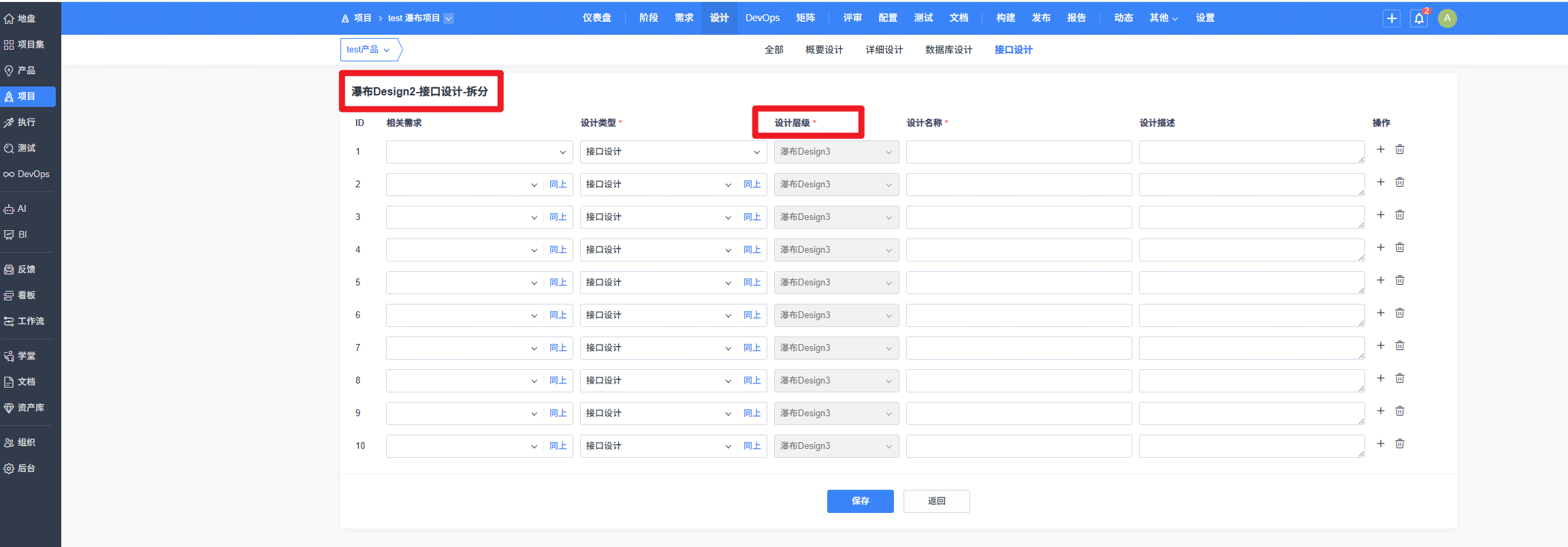Expand the 相关需求 dropdown in row 1
The height and width of the screenshot is (547, 1568).
pos(479,152)
